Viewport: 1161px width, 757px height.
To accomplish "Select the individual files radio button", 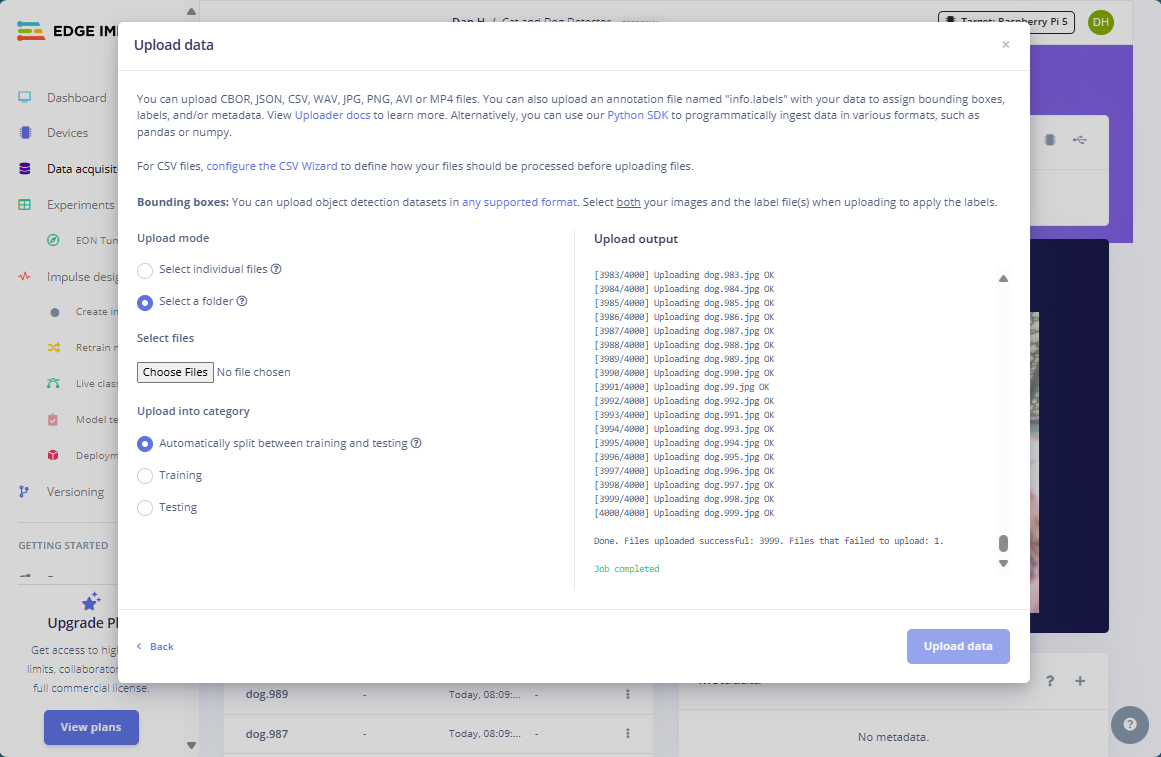I will [145, 270].
